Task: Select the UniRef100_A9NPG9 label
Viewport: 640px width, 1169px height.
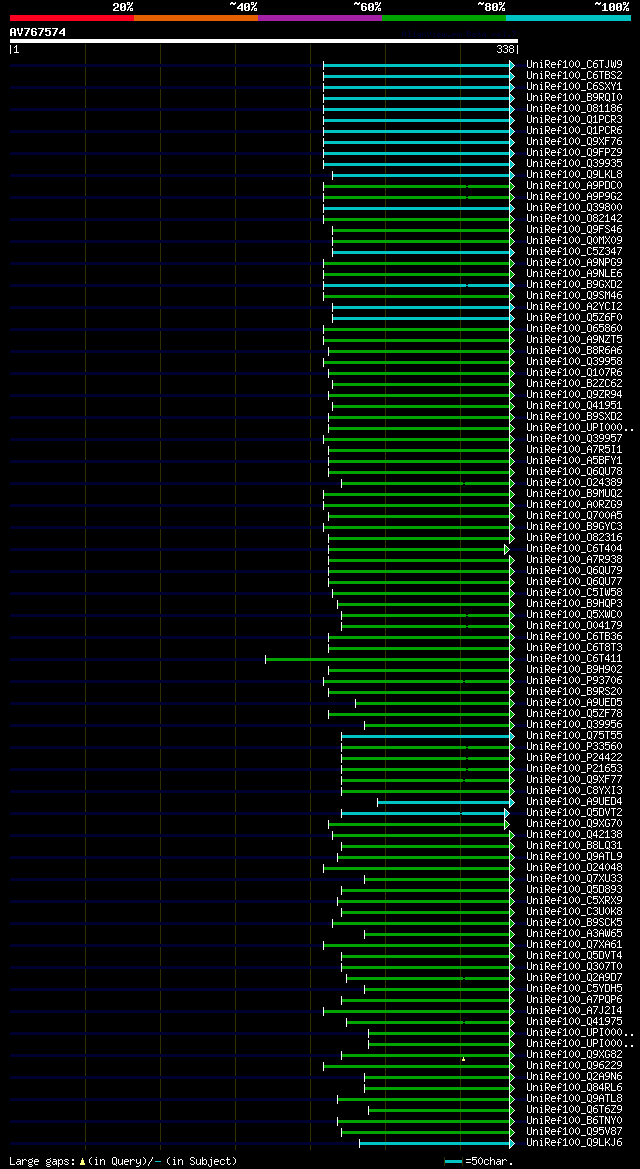Action: click(x=574, y=262)
